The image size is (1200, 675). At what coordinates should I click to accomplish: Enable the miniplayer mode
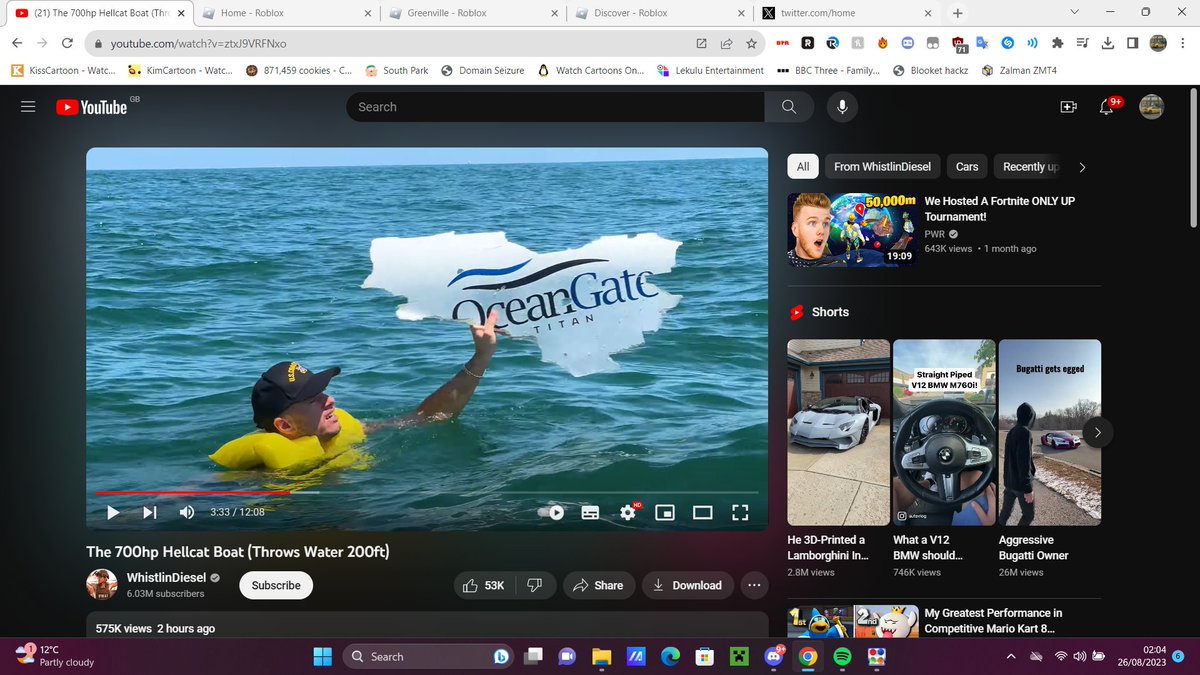point(665,512)
